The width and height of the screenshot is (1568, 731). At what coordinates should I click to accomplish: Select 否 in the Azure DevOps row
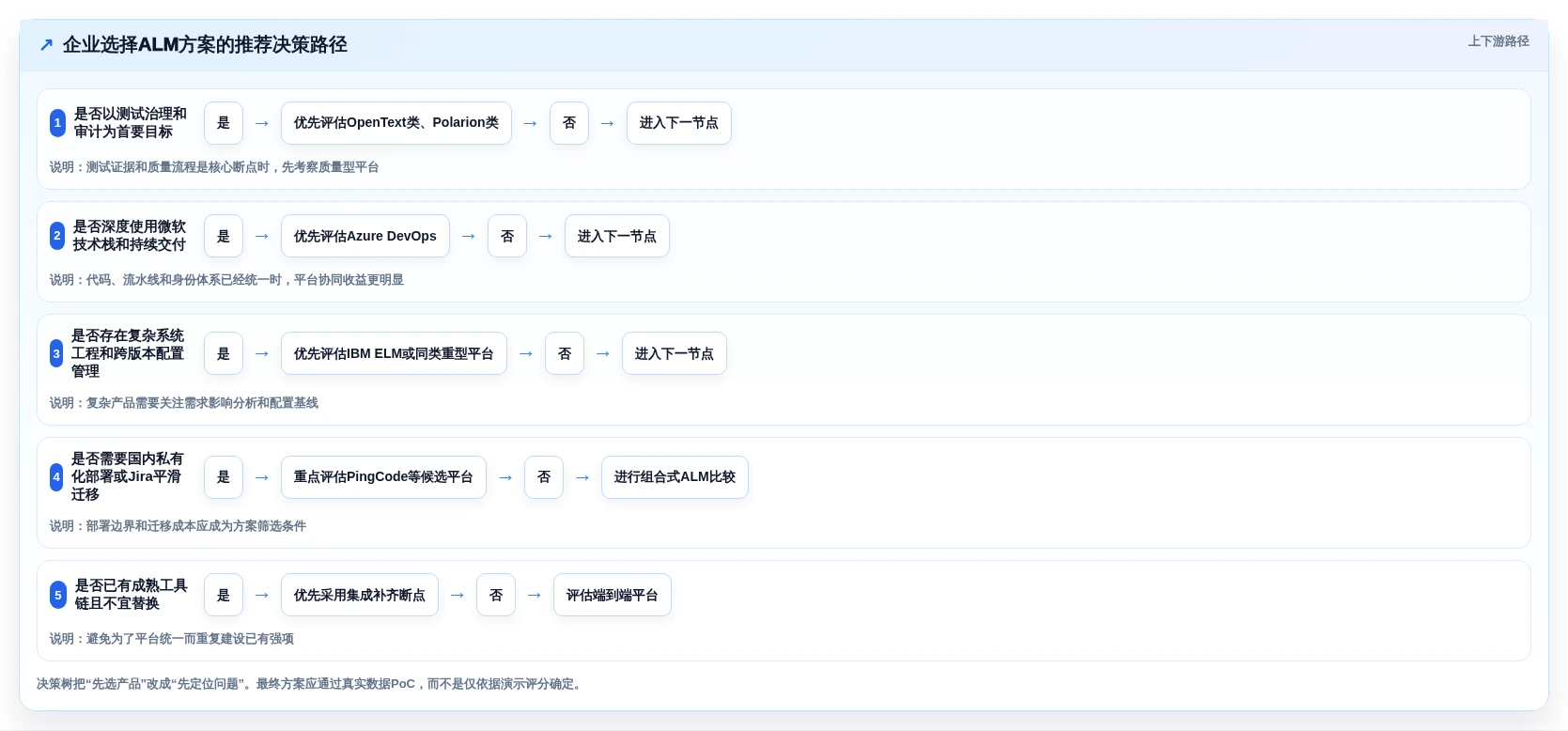click(507, 236)
